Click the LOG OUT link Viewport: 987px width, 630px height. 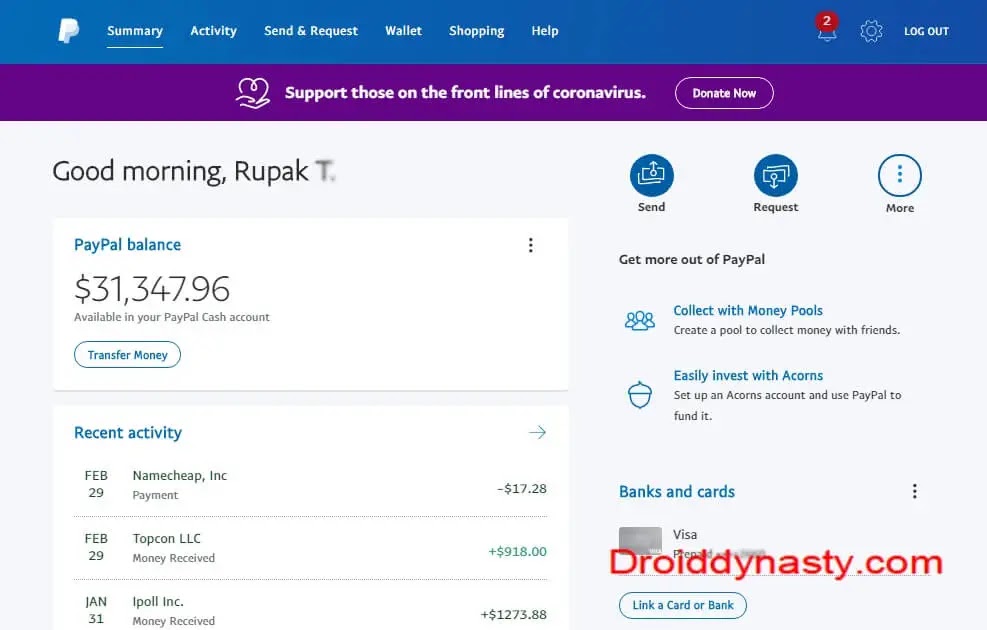[x=926, y=31]
